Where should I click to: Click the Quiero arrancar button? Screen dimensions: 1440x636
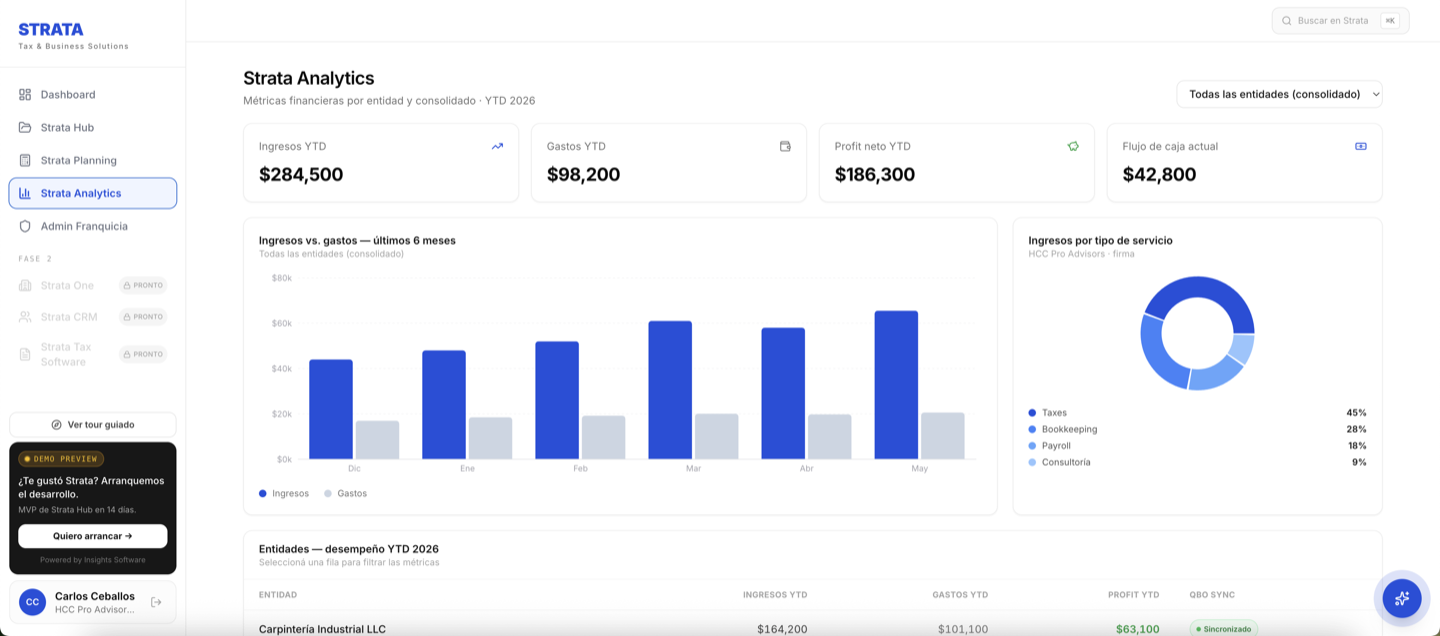point(93,536)
